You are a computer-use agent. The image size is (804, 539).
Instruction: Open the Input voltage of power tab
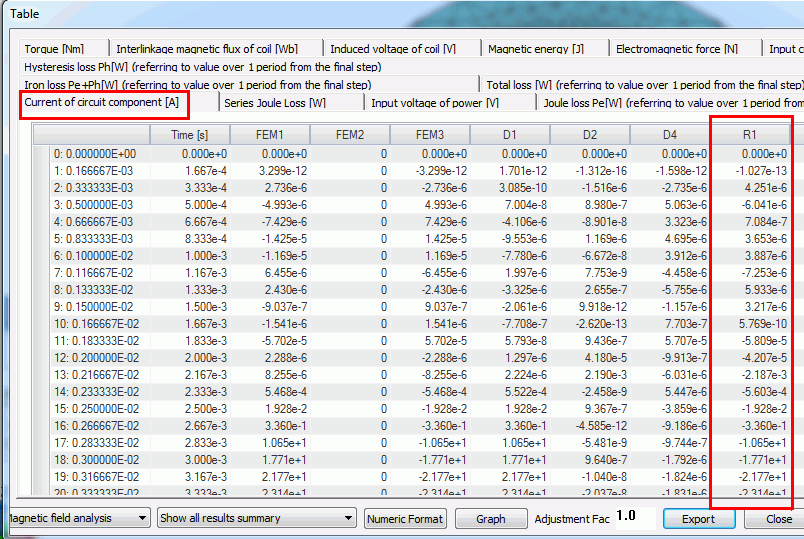[x=435, y=102]
